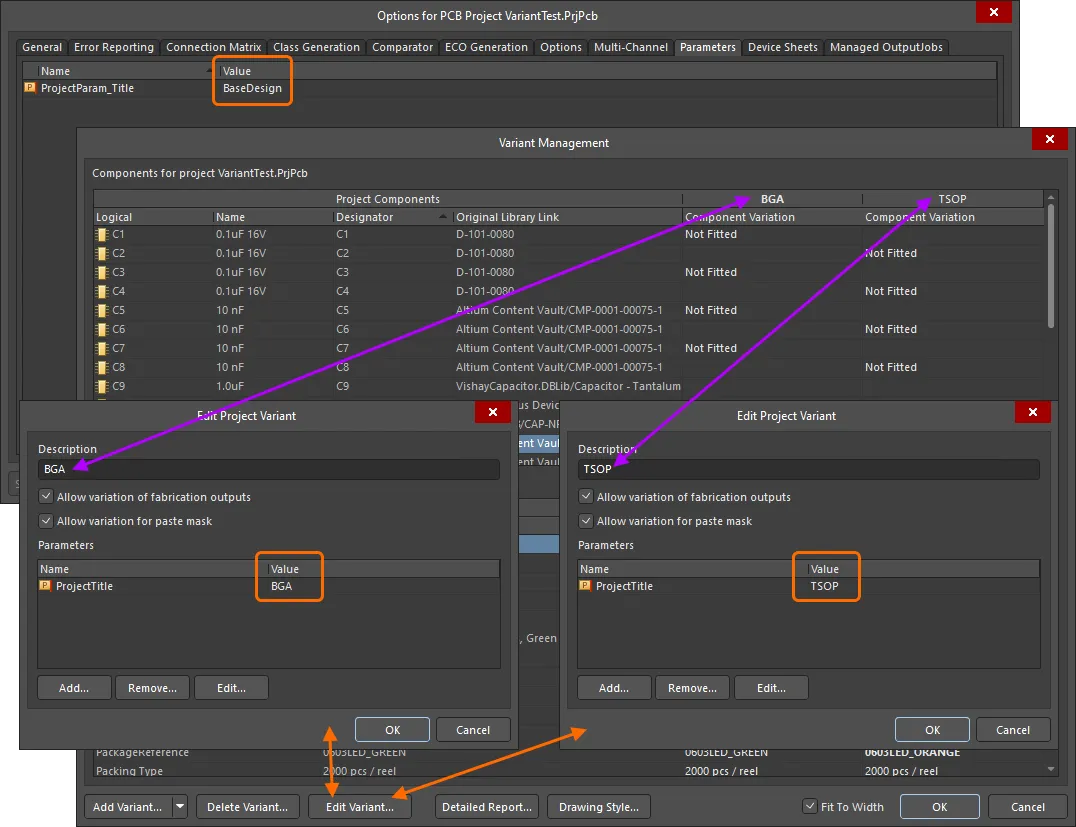Click the parameter icon beside ProjectTitle in TSOP dialog
Viewport: 1076px width, 827px height.
(x=585, y=585)
